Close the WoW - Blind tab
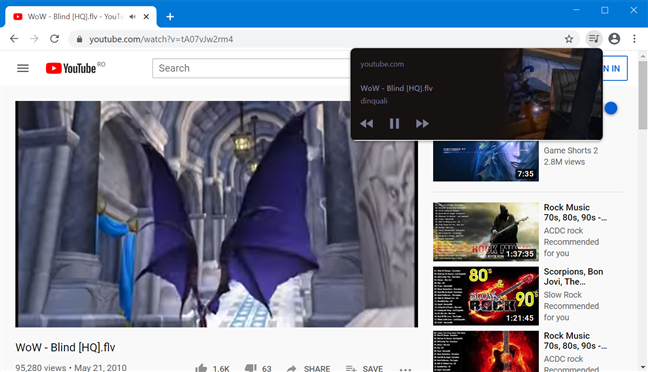Screen dimensions: 648x372 146,17
